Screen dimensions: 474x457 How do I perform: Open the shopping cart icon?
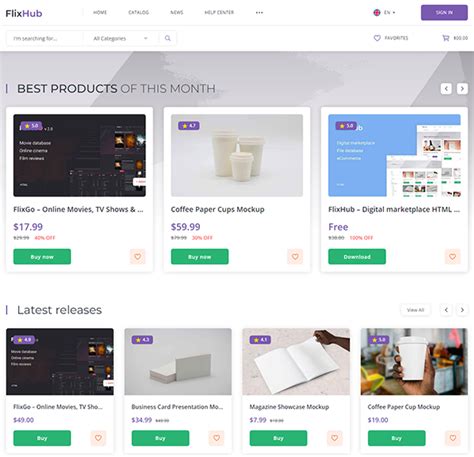coord(446,38)
